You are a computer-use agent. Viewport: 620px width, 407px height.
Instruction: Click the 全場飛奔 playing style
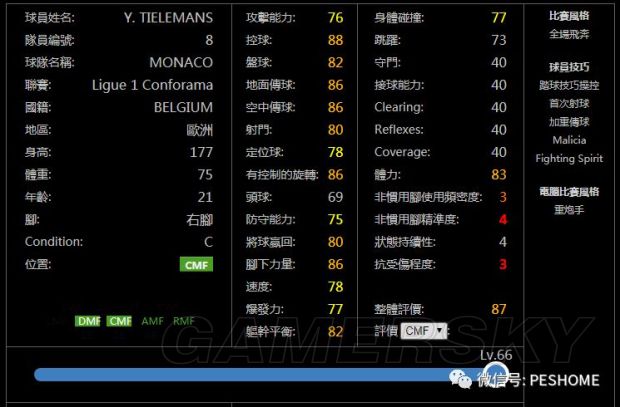pyautogui.click(x=569, y=33)
